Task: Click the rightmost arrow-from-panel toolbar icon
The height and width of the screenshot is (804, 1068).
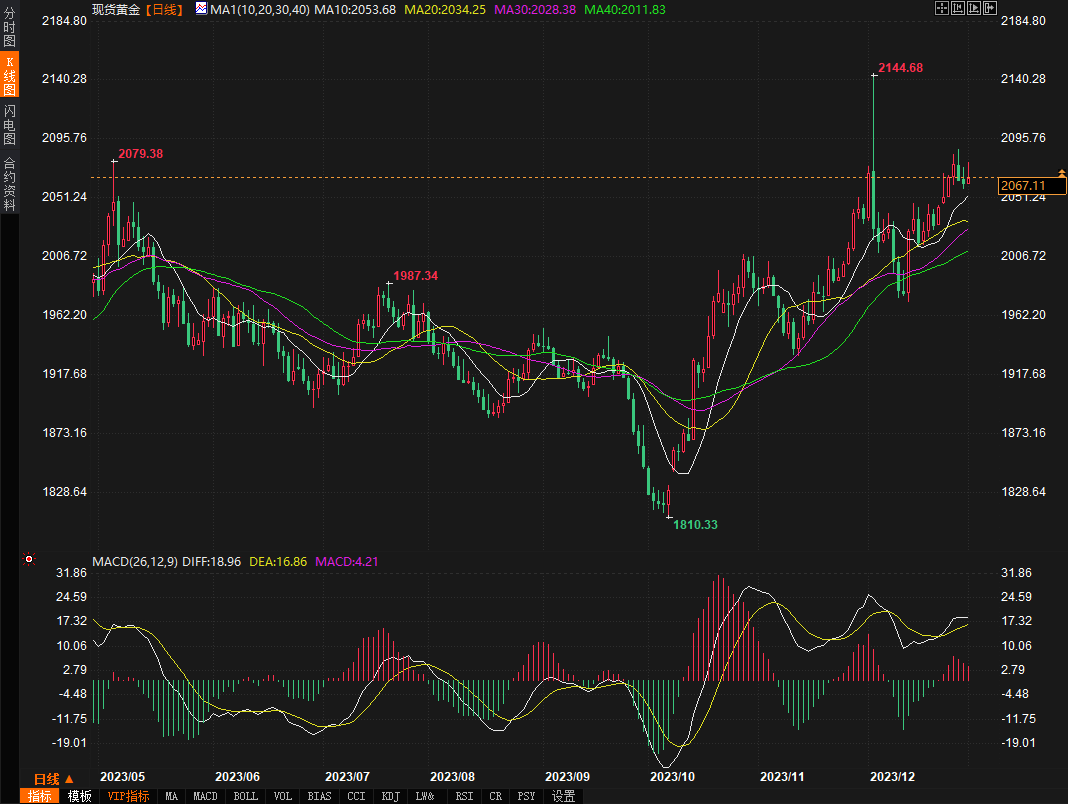Action: point(990,8)
